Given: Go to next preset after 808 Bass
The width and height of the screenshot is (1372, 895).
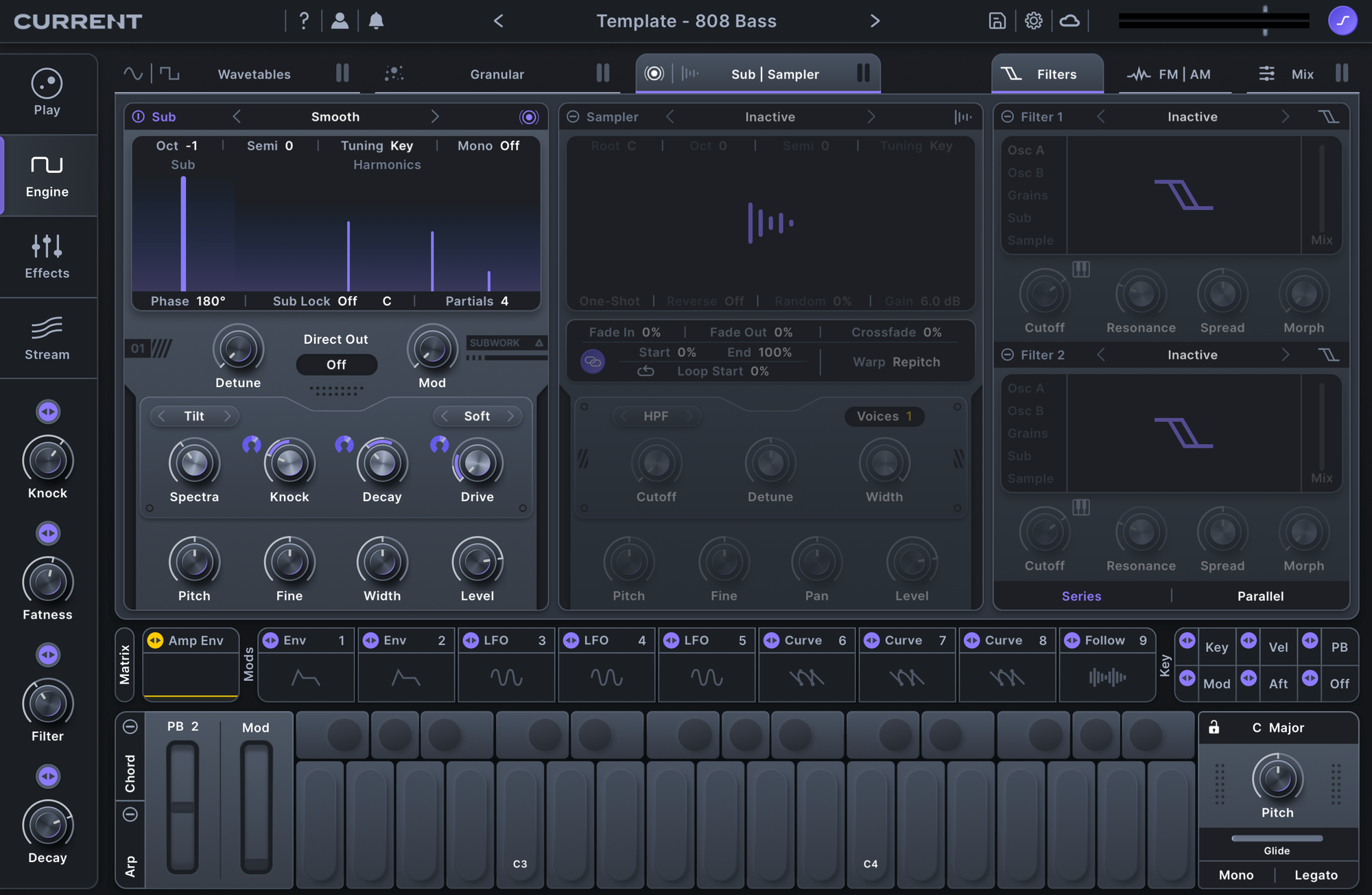Looking at the screenshot, I should pos(875,21).
